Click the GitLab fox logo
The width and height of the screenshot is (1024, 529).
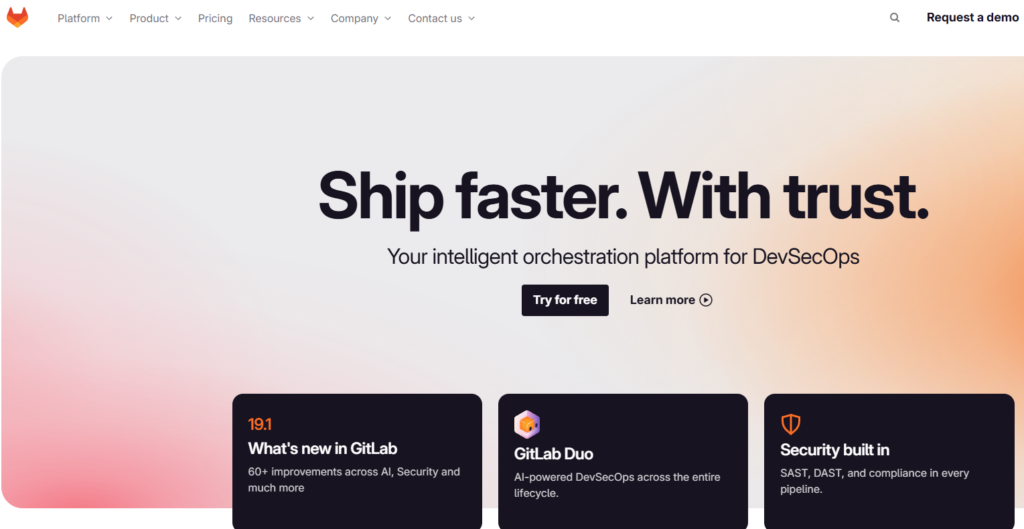[18, 18]
